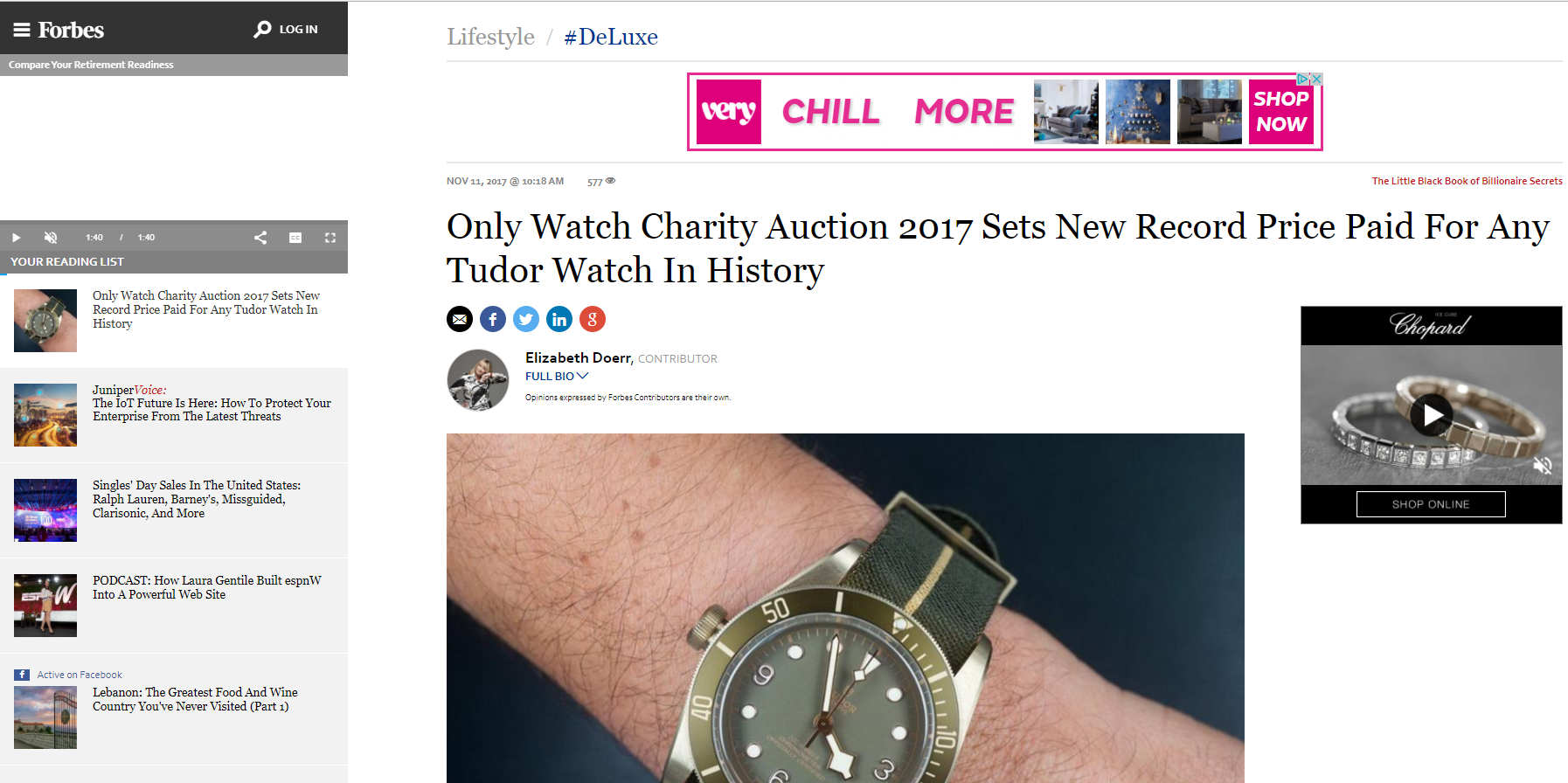
Task: Share article on Twitter
Action: (526, 319)
